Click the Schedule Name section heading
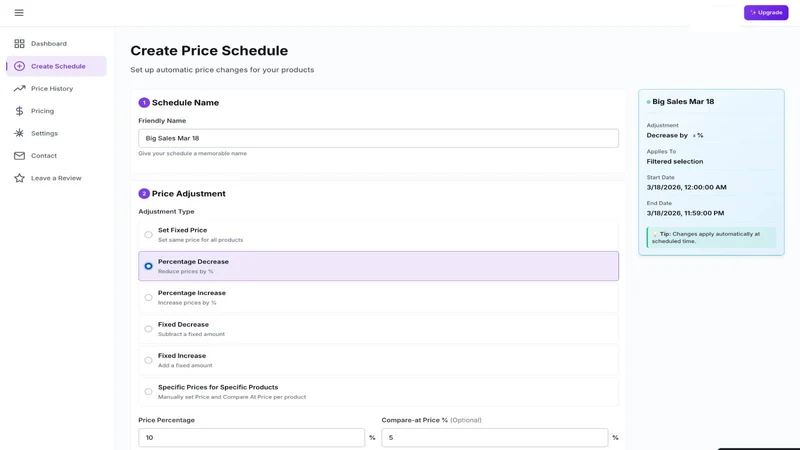The width and height of the screenshot is (800, 450). [185, 103]
